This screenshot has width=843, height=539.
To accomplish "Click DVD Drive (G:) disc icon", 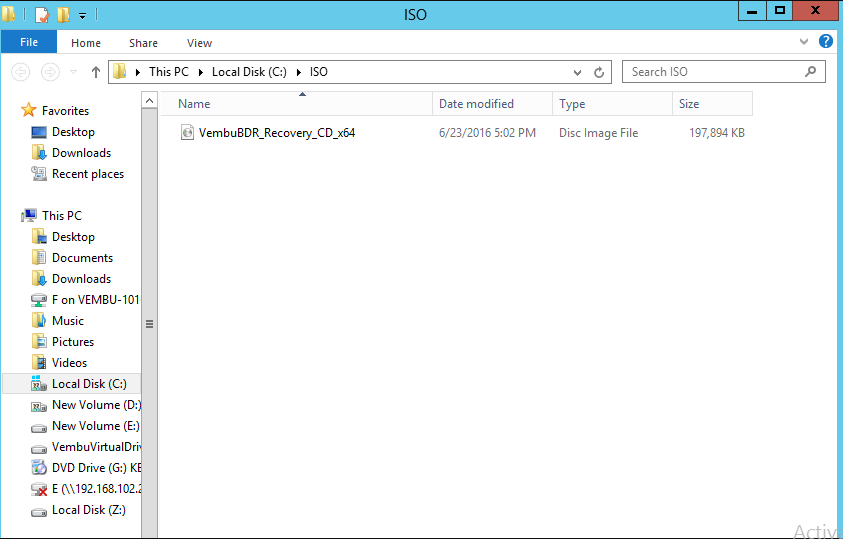I will click(39, 467).
